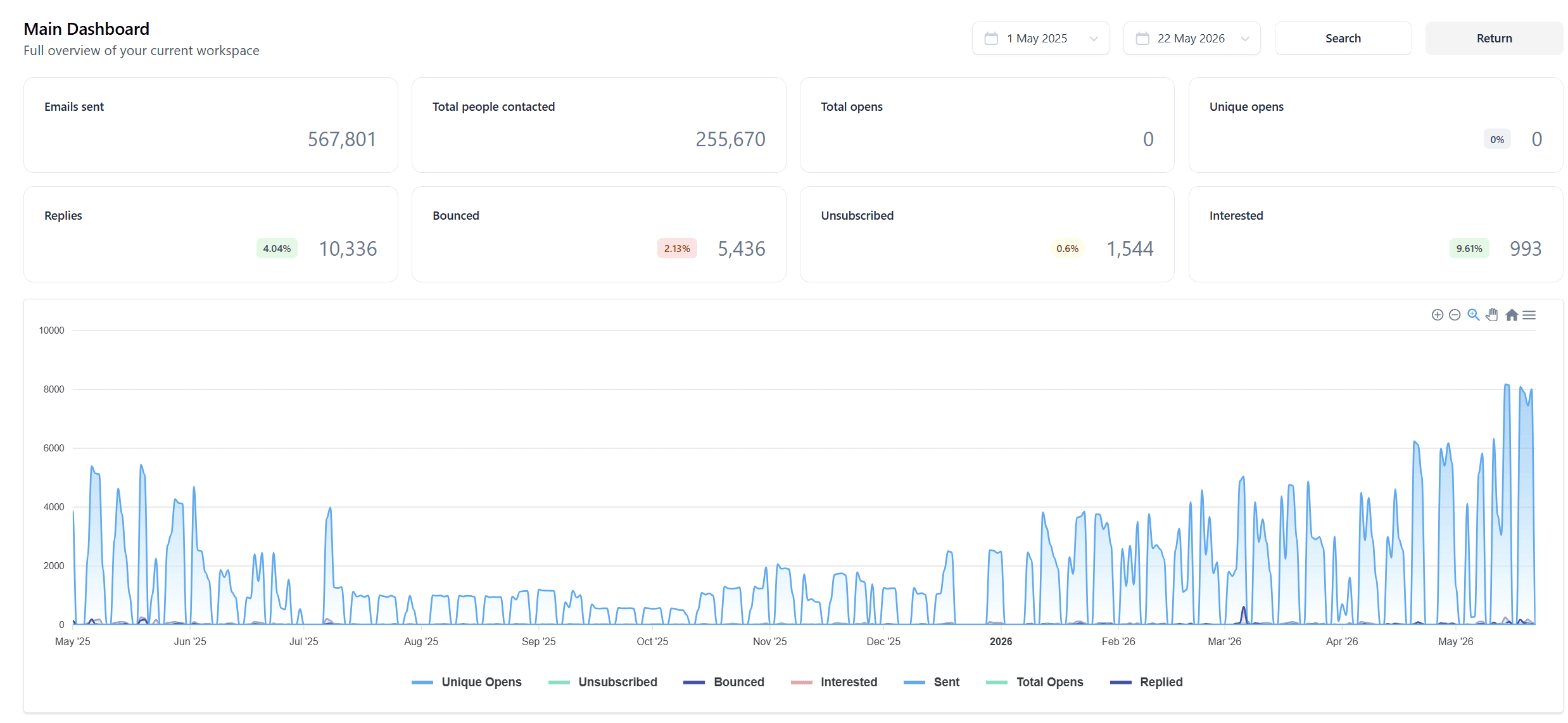
Task: Click the 2026 x-axis label
Action: coord(1001,641)
